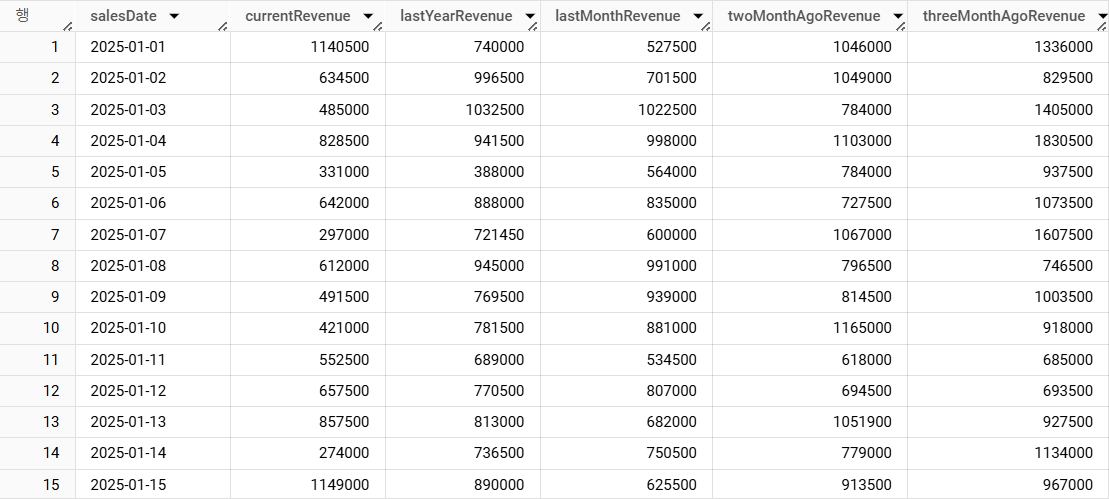Open threeMonthAgoRevenue column dropdown arrow
The width and height of the screenshot is (1109, 499).
(x=1103, y=16)
